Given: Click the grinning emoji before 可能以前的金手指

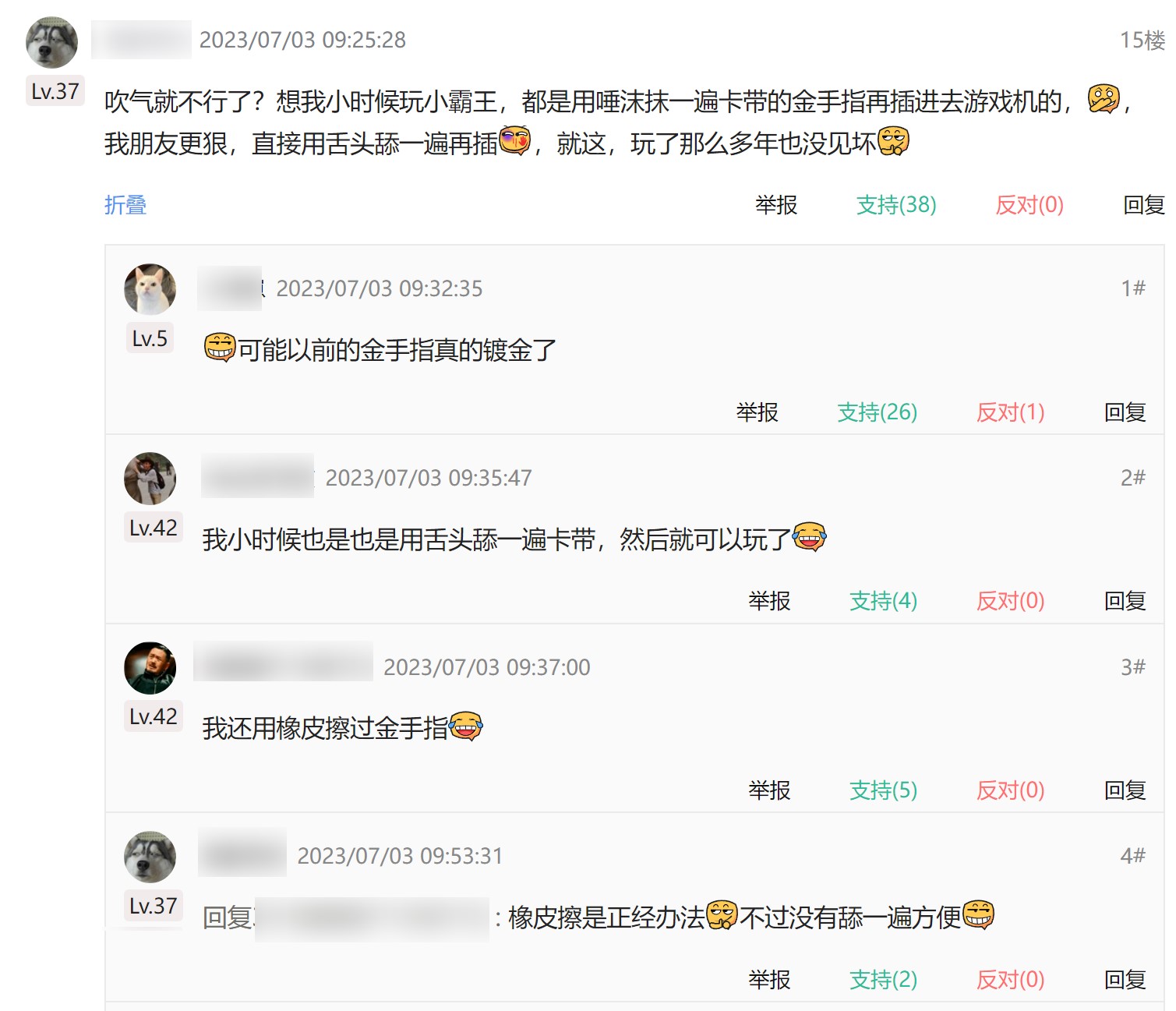Looking at the screenshot, I should [220, 348].
